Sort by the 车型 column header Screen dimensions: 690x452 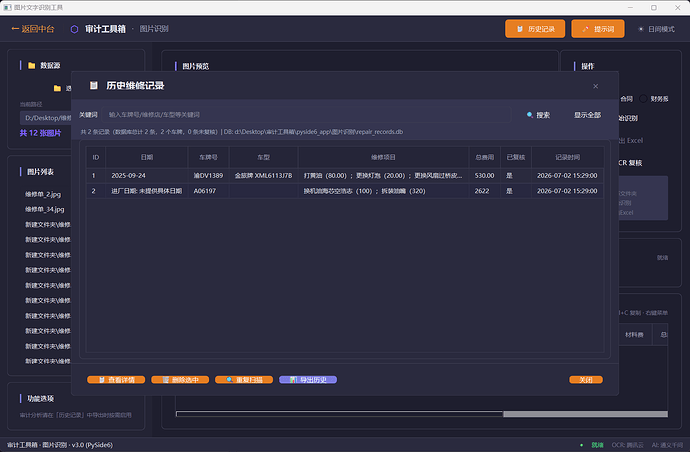point(263,157)
